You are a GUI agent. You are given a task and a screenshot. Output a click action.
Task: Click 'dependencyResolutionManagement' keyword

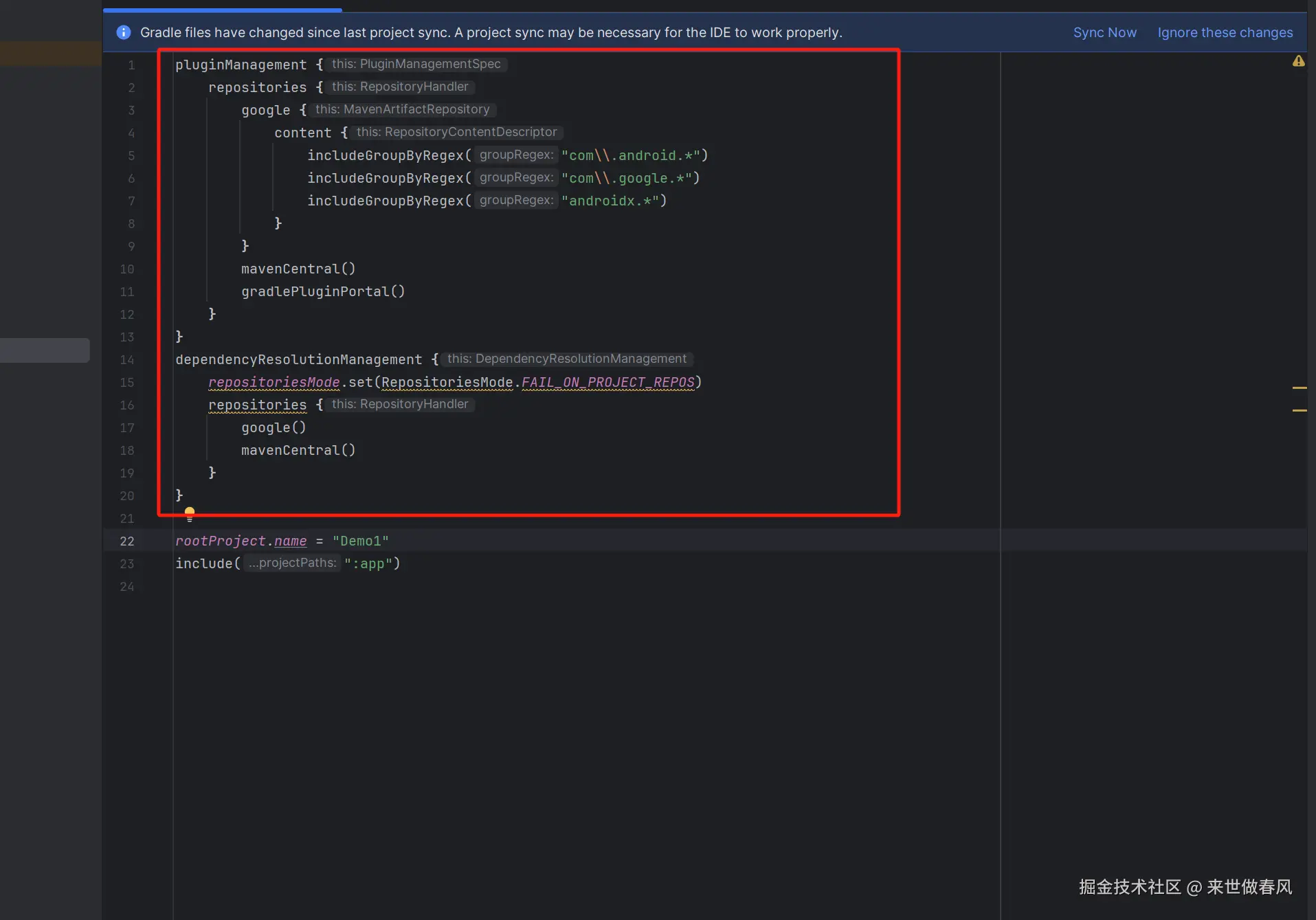pyautogui.click(x=298, y=359)
